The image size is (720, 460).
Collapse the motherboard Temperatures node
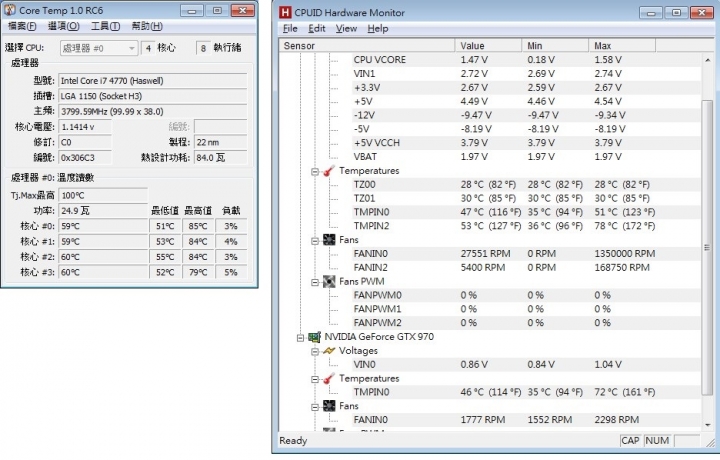pyautogui.click(x=315, y=172)
